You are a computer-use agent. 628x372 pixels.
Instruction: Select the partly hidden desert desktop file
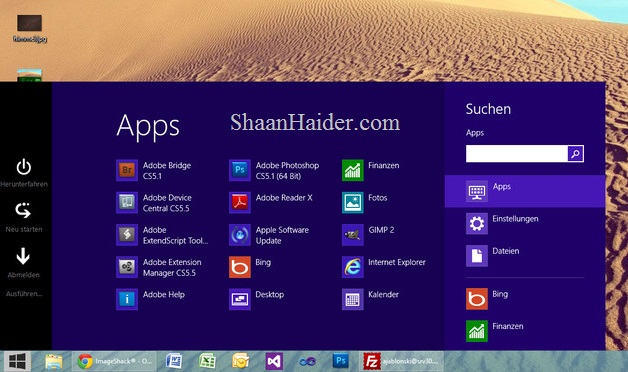point(29,75)
